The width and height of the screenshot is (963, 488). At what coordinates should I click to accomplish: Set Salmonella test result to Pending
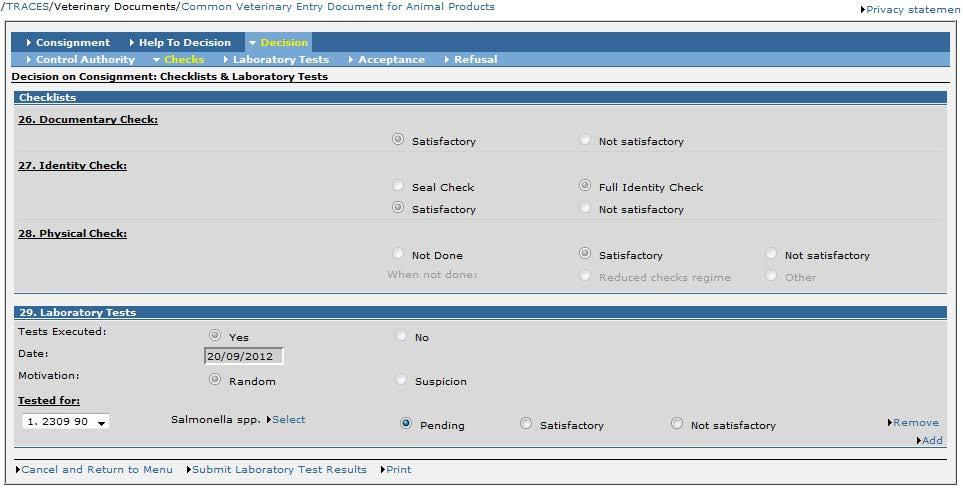tap(406, 424)
